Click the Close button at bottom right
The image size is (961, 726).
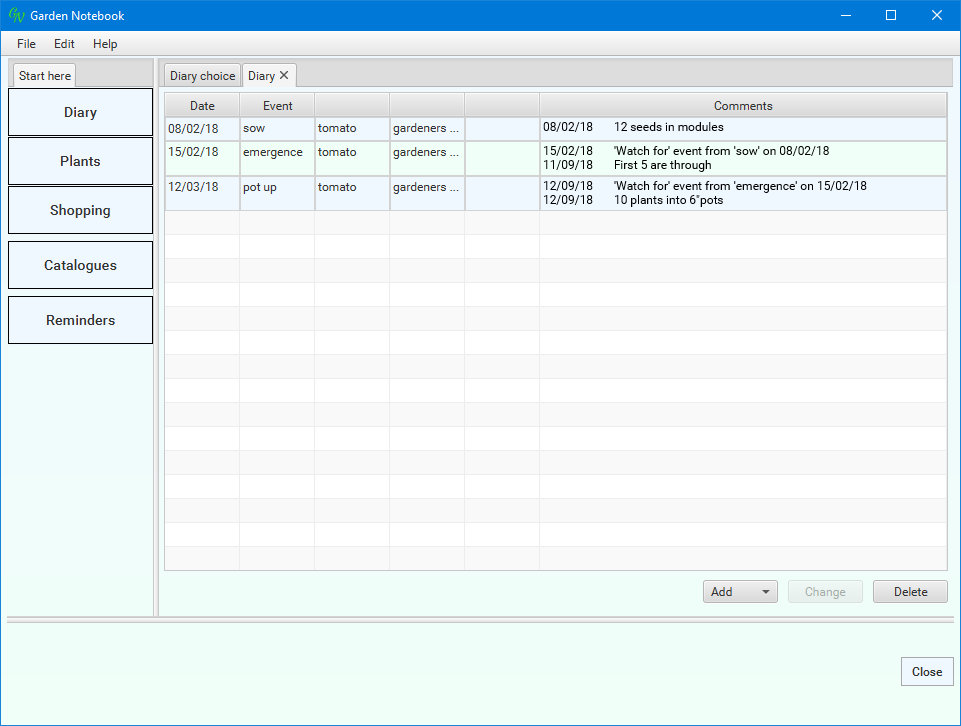click(x=926, y=672)
